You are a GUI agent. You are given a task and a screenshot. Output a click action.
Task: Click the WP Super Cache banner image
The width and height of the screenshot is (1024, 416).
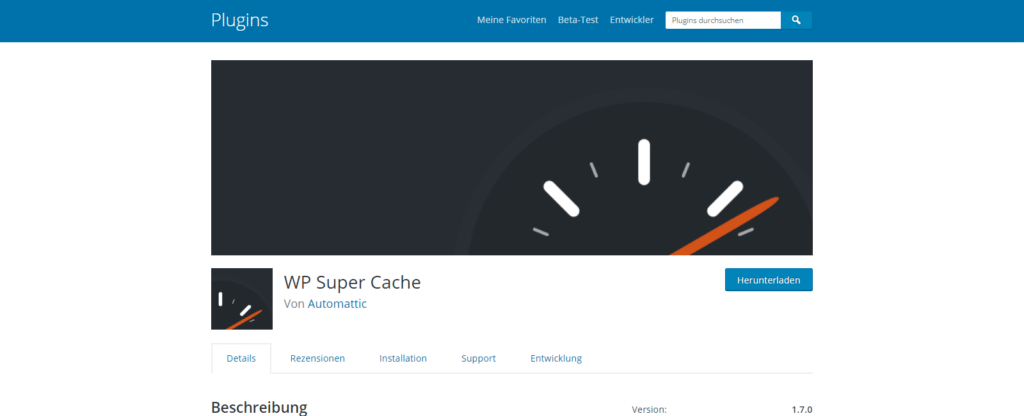pyautogui.click(x=511, y=157)
